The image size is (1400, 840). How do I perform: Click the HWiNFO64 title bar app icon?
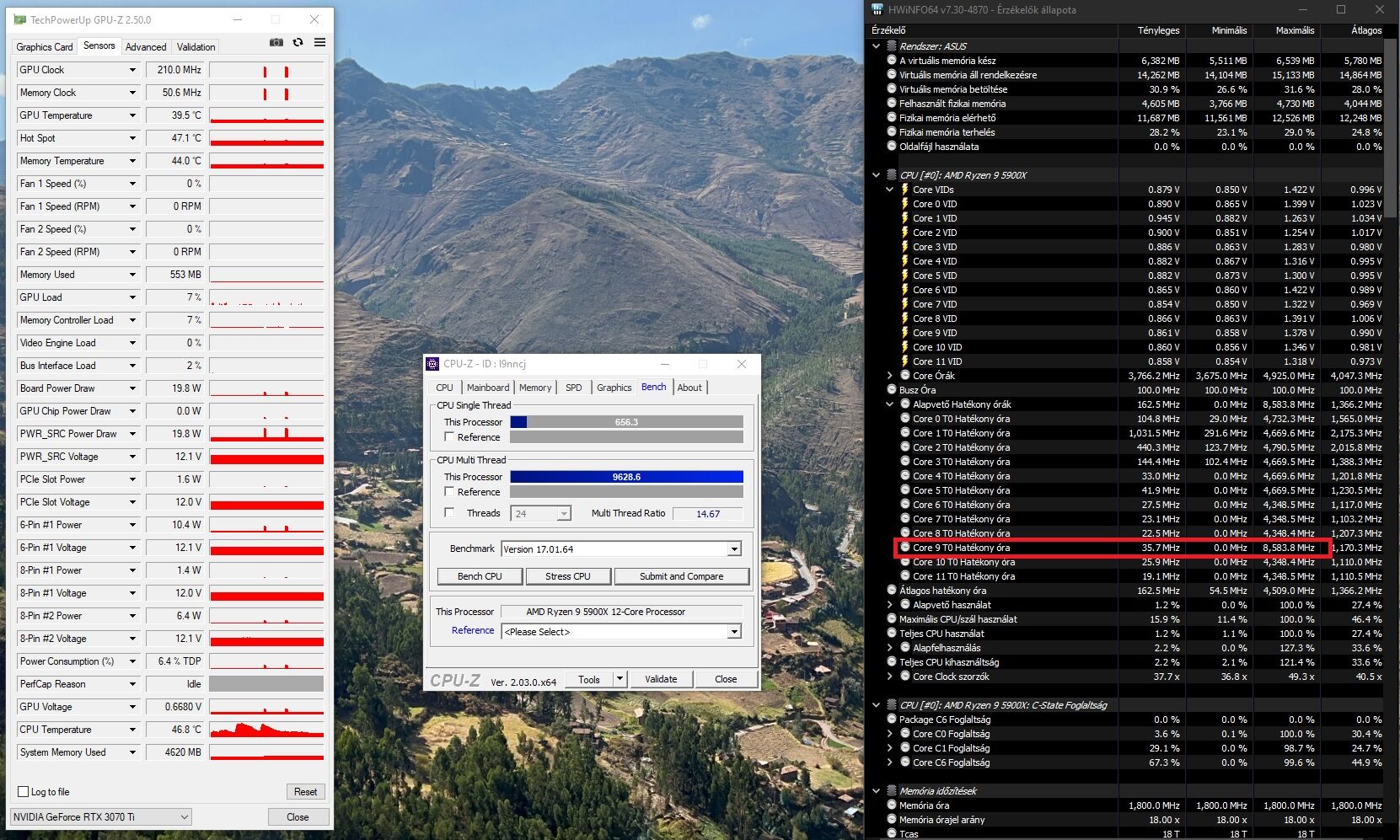(877, 10)
